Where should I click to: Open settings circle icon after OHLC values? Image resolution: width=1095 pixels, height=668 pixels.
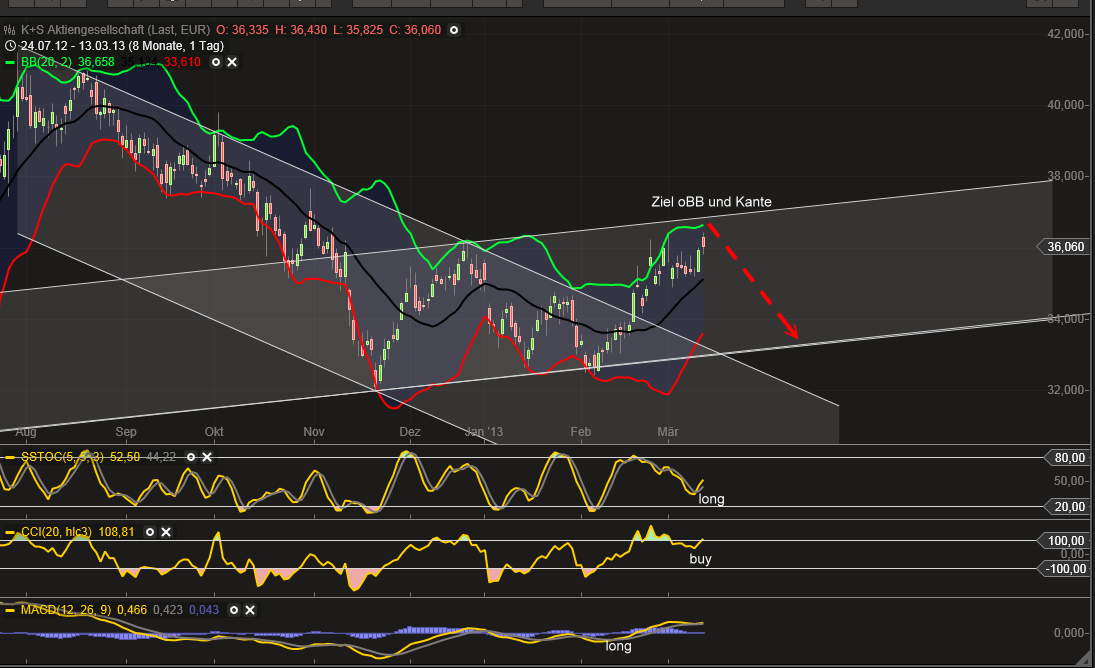pyautogui.click(x=454, y=30)
